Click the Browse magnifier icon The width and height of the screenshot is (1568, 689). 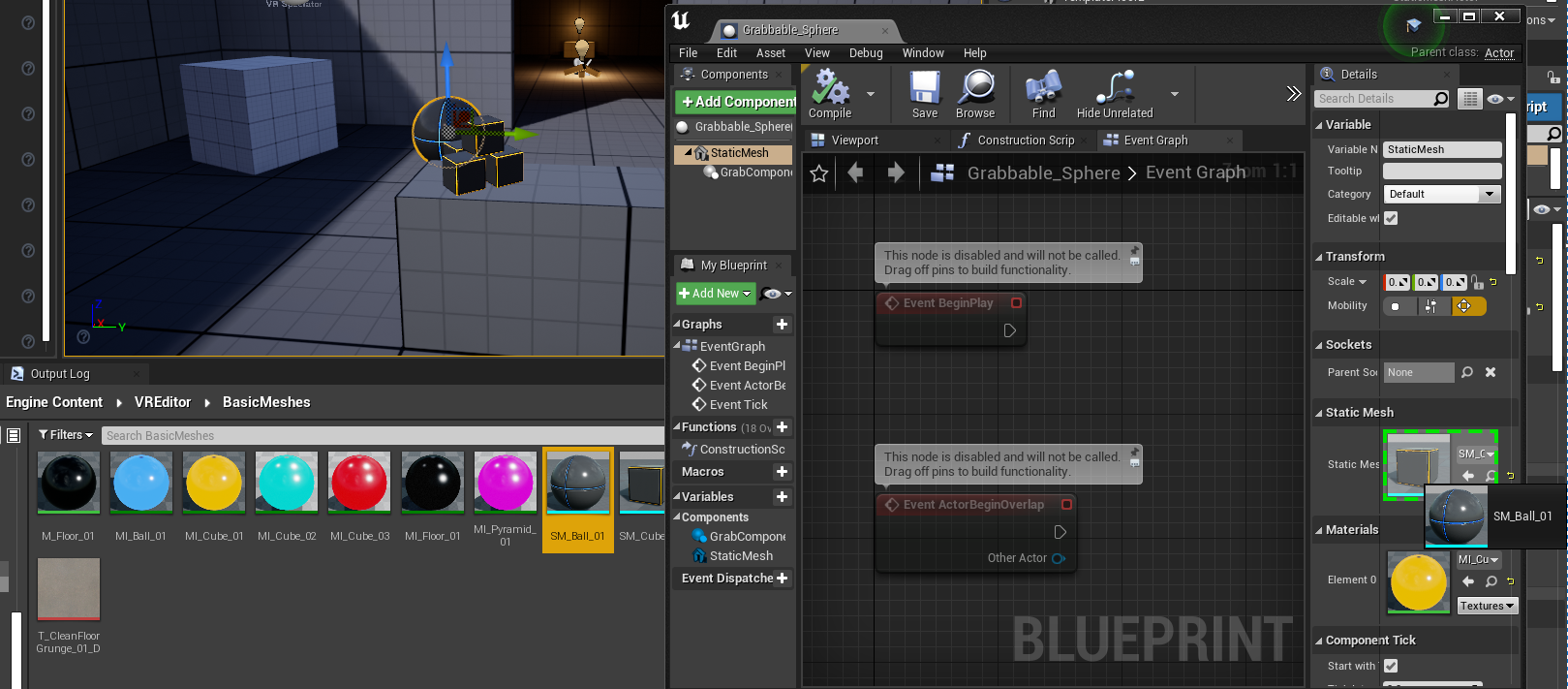[x=975, y=89]
